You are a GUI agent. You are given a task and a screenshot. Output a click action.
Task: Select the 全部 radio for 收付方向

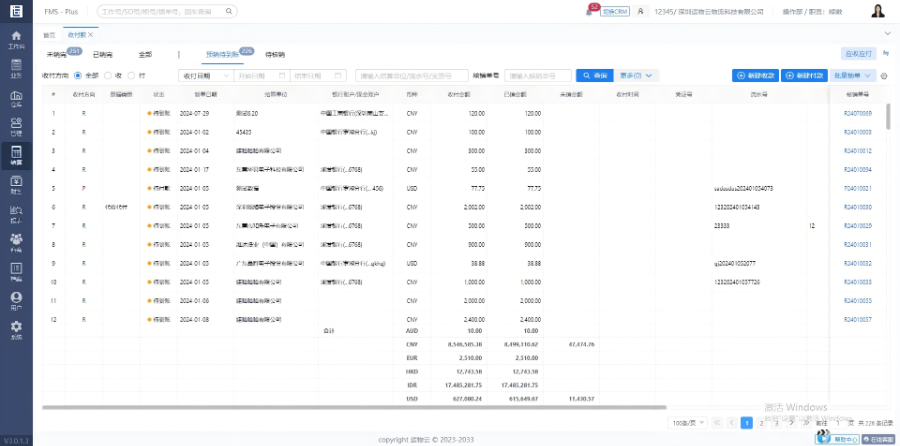click(79, 75)
